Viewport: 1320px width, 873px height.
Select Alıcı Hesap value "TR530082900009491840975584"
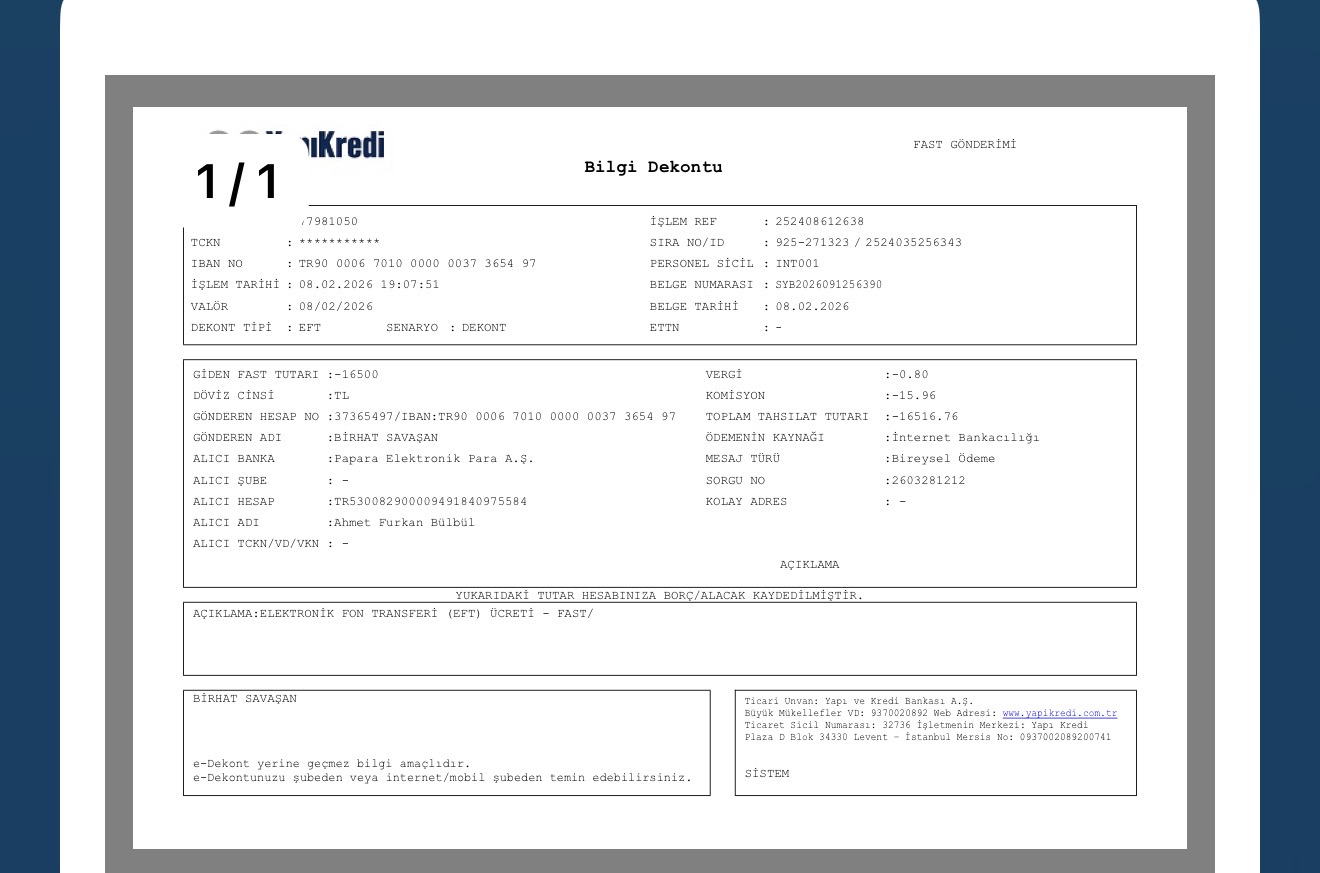point(430,502)
